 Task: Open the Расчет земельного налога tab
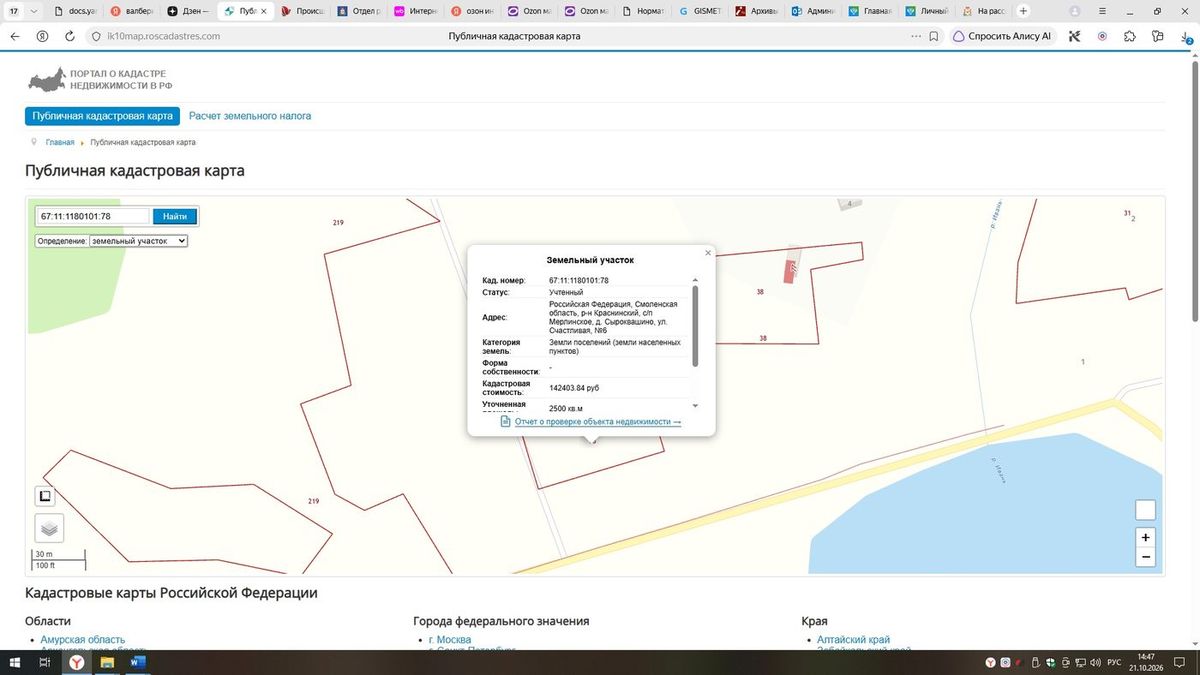(250, 116)
